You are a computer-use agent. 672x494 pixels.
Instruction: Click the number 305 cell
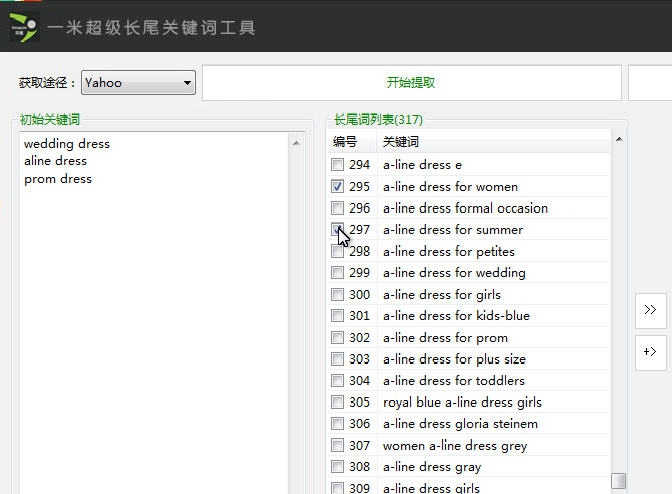(359, 402)
